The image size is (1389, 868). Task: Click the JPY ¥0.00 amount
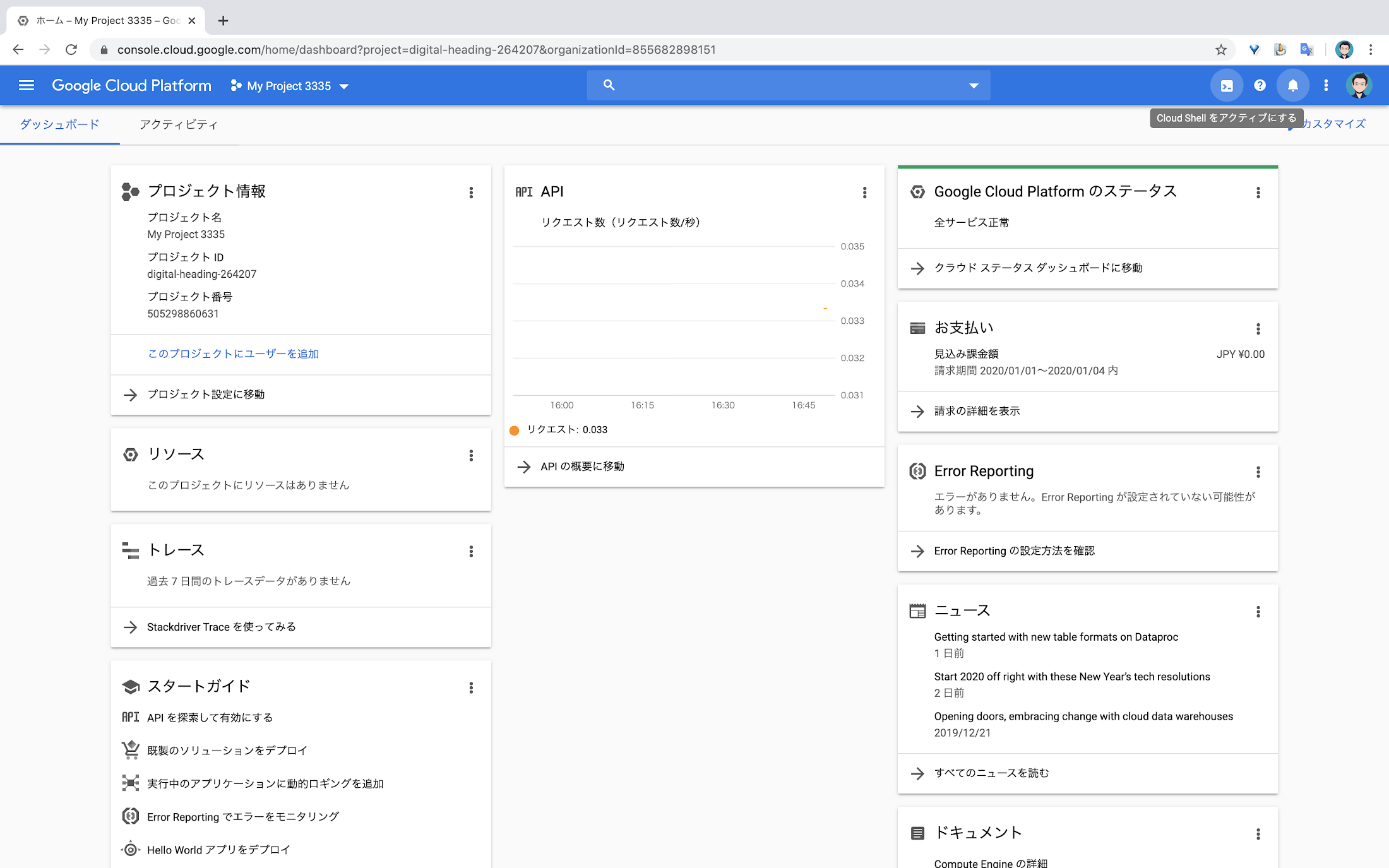(1240, 354)
